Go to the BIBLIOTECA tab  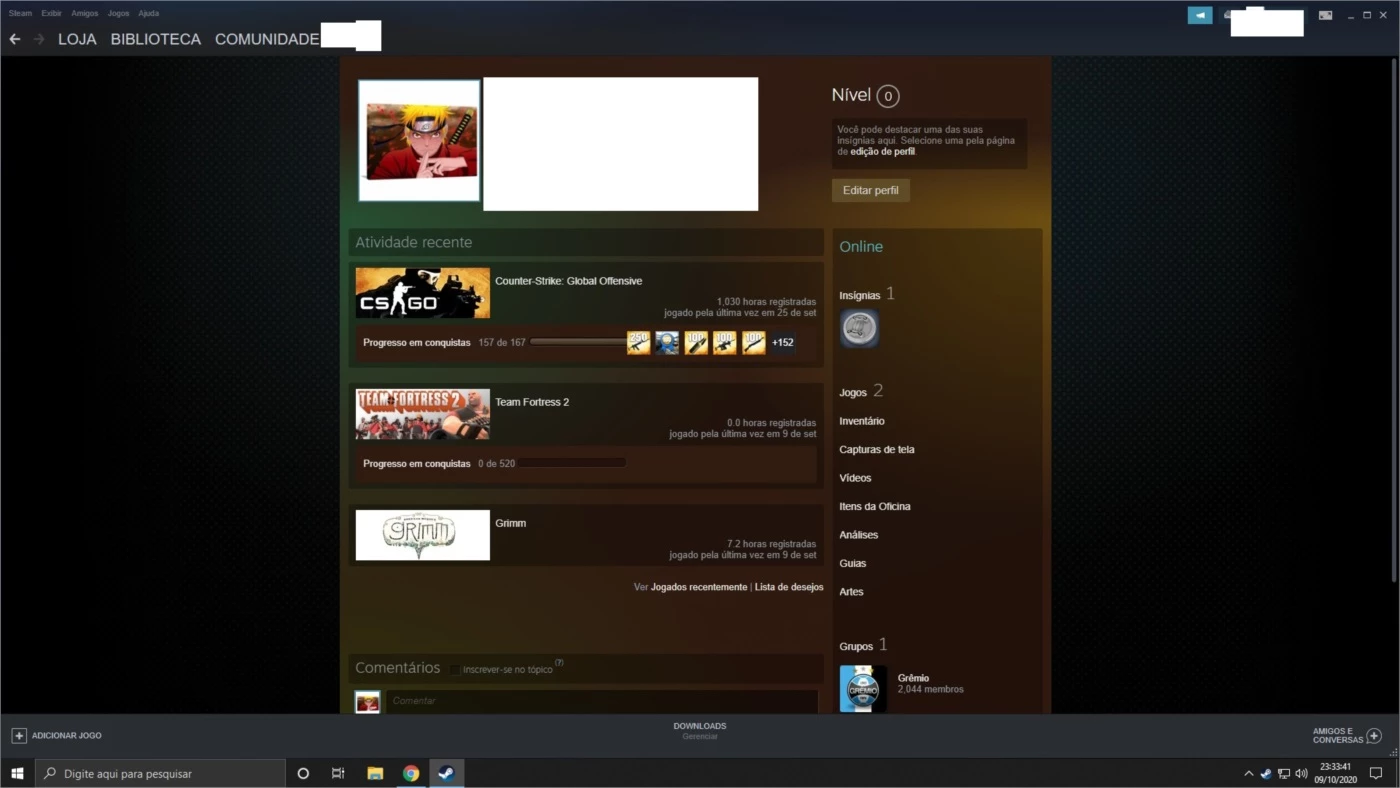(x=156, y=39)
